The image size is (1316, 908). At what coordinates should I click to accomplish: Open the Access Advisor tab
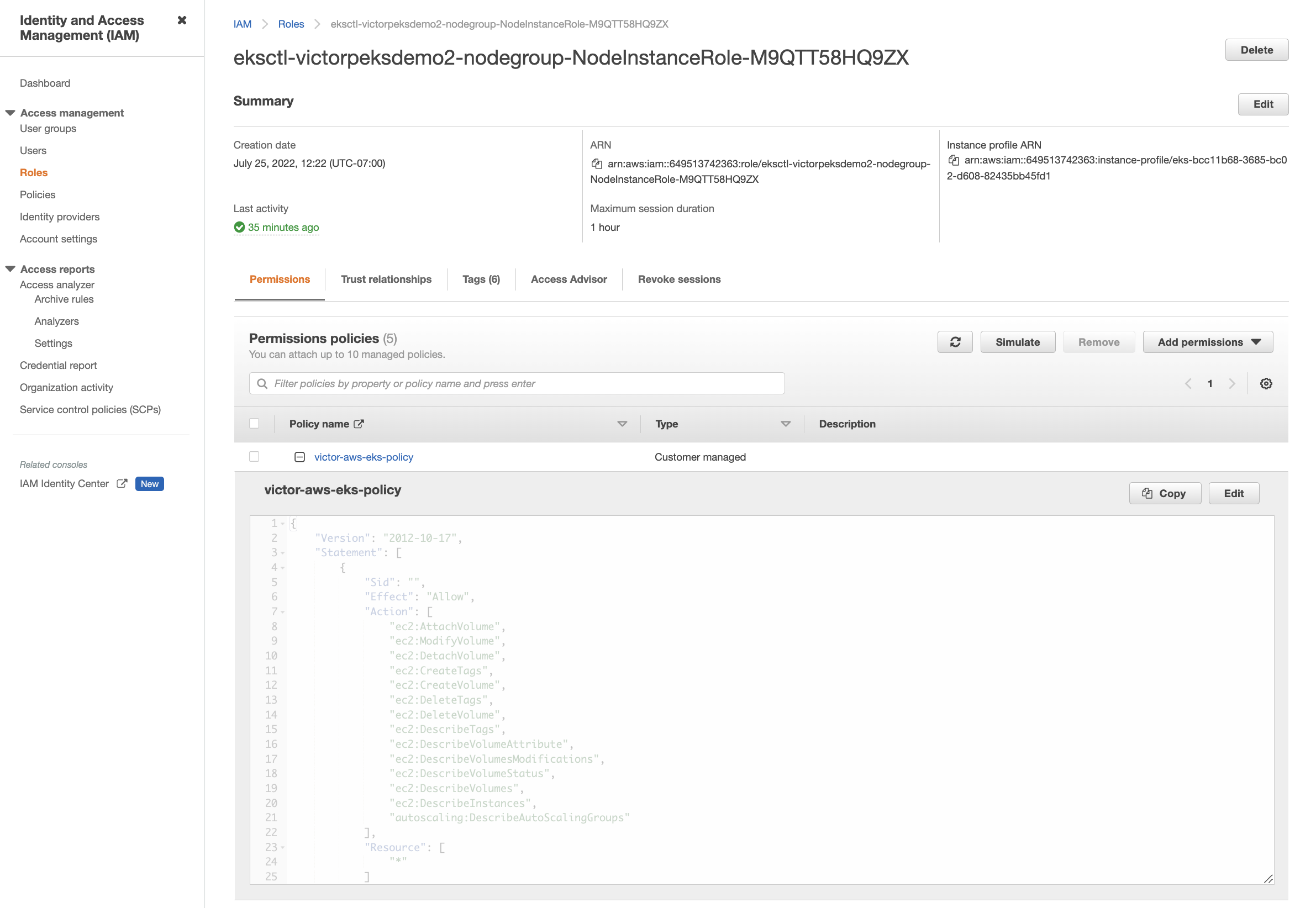(568, 279)
